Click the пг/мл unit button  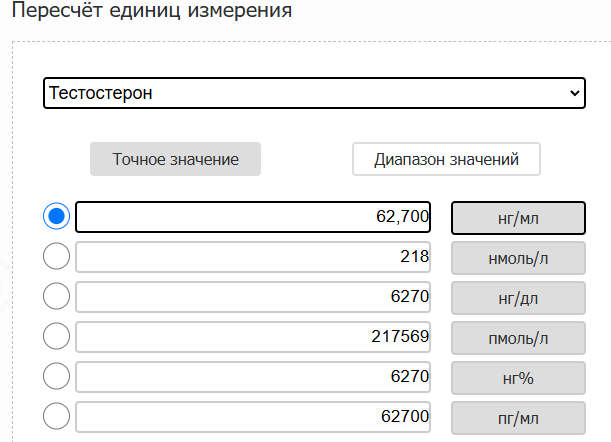click(518, 418)
